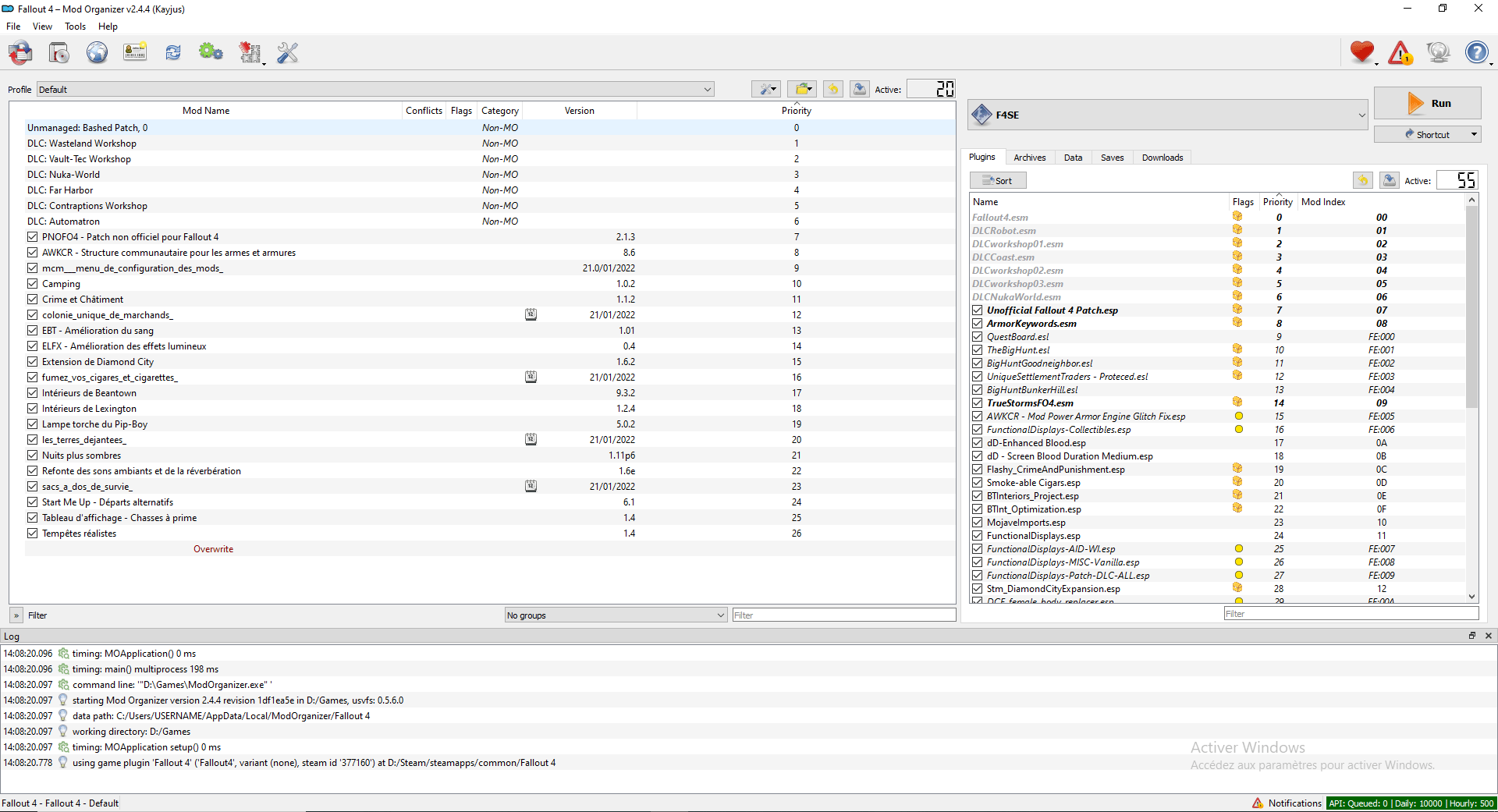This screenshot has width=1498, height=812.
Task: Click the plugin list restore backup icon
Action: [x=1363, y=180]
